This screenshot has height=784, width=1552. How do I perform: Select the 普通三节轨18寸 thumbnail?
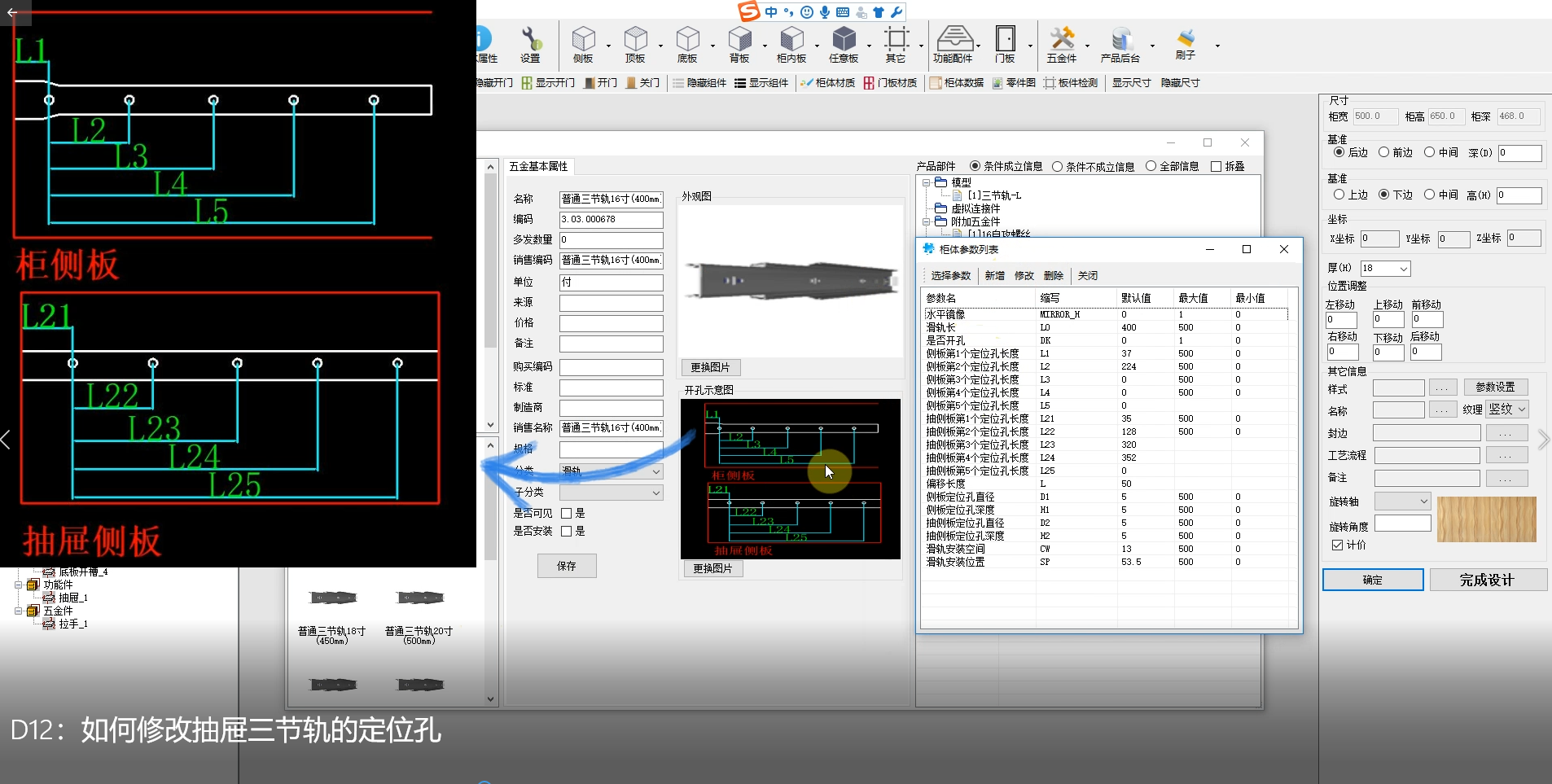tap(332, 615)
